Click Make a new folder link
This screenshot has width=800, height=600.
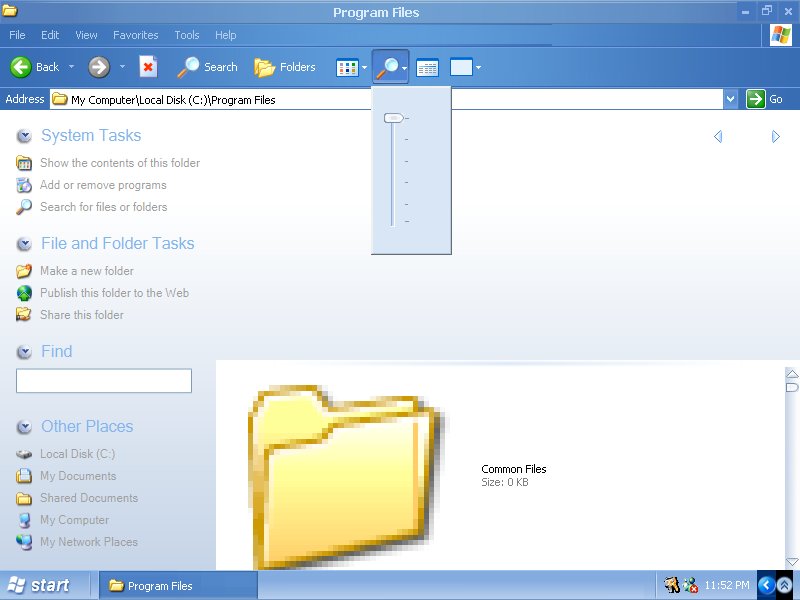point(86,271)
